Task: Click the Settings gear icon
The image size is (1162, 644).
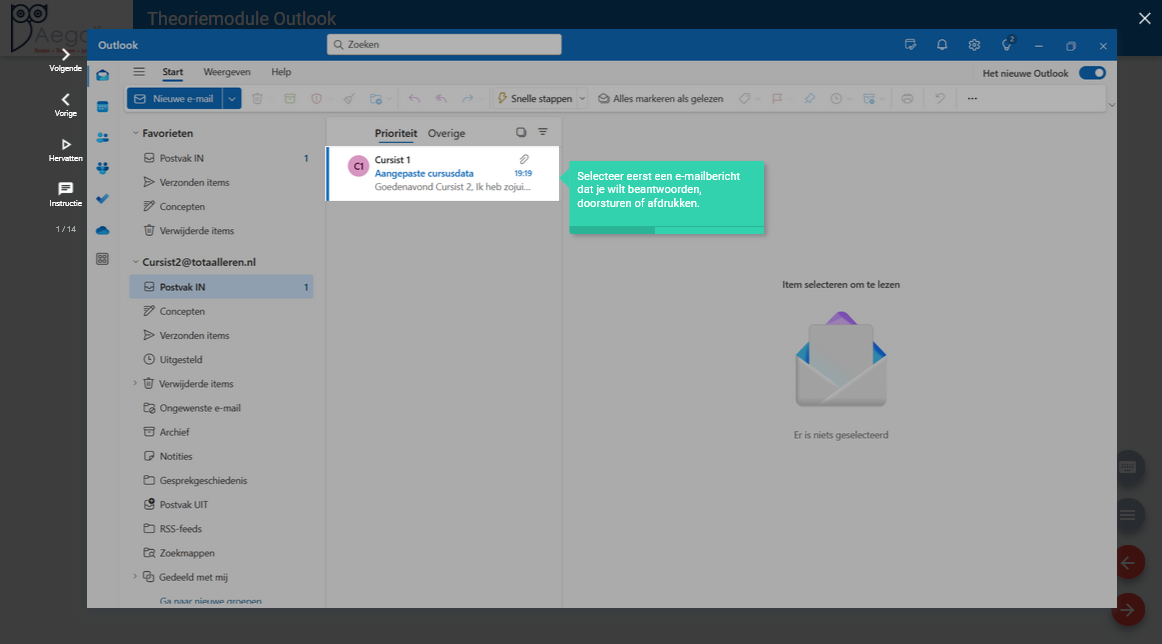Action: coord(974,45)
